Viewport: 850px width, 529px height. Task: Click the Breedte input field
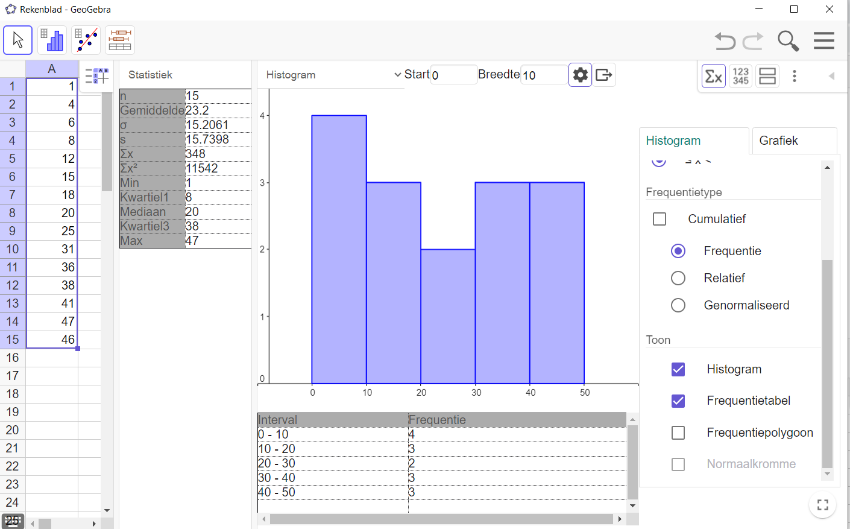point(543,75)
